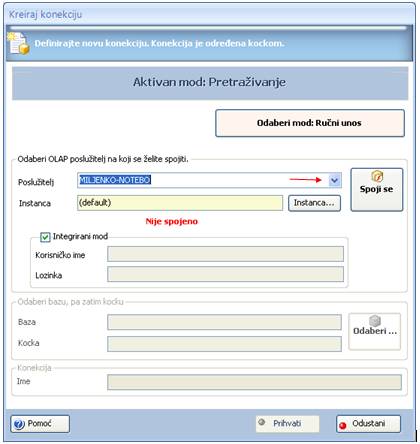Expand the Poslužitelj server dropdown arrow
The image size is (420, 444).
(334, 180)
